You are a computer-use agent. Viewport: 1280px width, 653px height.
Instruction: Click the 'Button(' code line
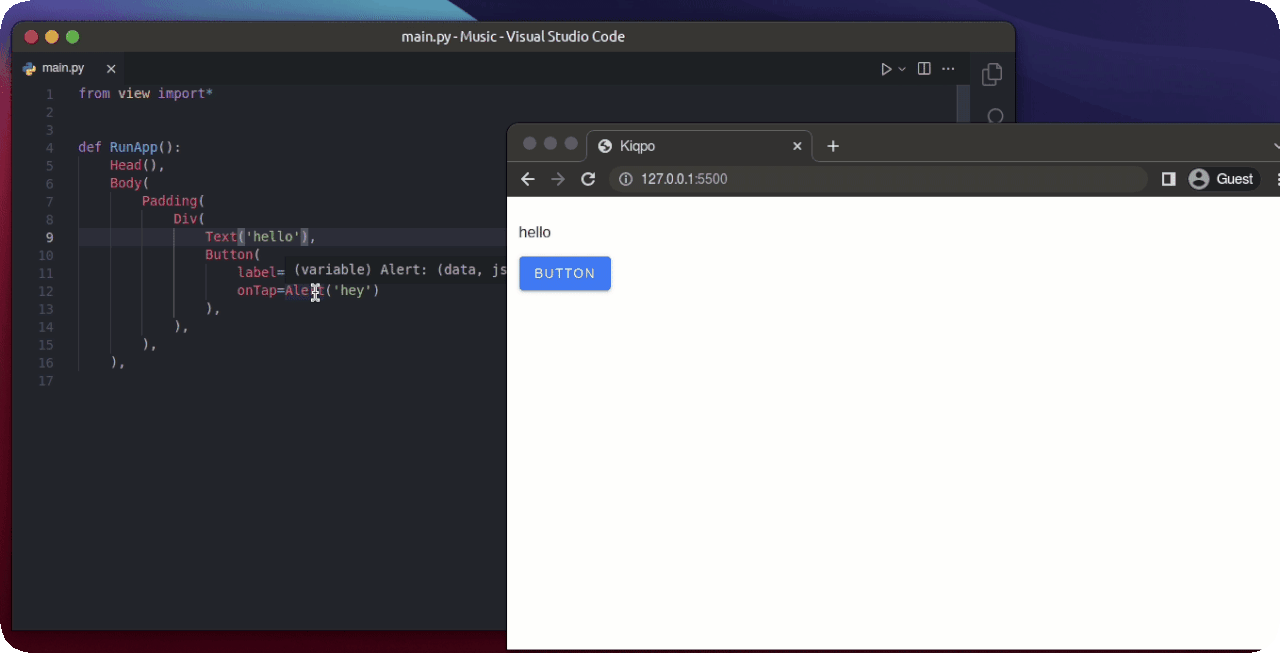[233, 255]
